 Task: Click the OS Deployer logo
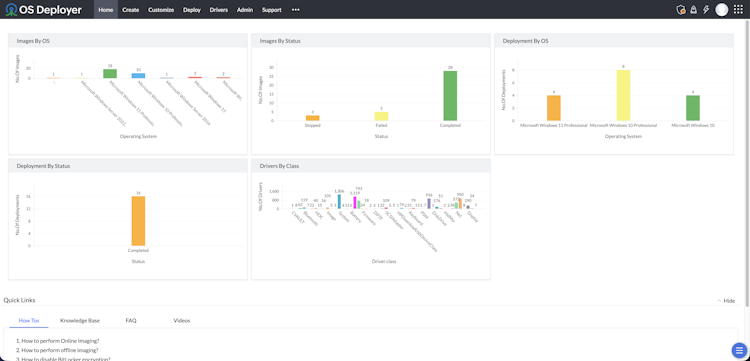pyautogui.click(x=44, y=10)
